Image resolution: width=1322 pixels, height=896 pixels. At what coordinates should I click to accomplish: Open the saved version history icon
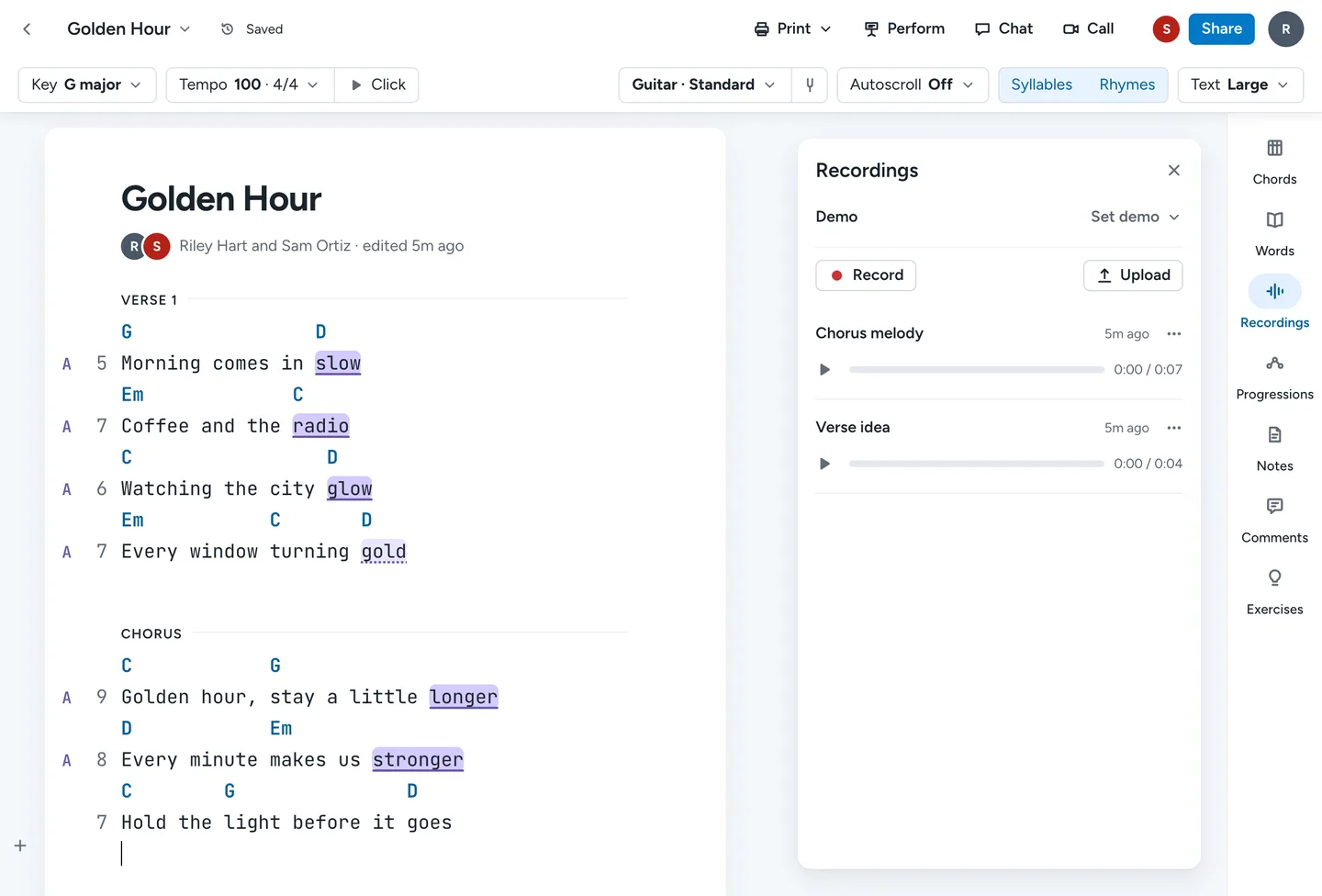[228, 29]
